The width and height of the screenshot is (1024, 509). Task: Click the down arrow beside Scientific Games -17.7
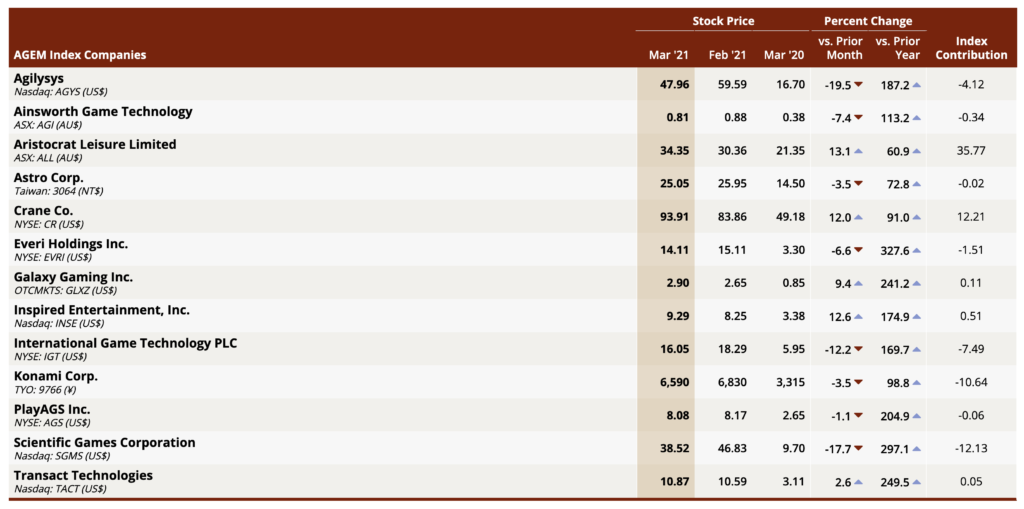(858, 449)
